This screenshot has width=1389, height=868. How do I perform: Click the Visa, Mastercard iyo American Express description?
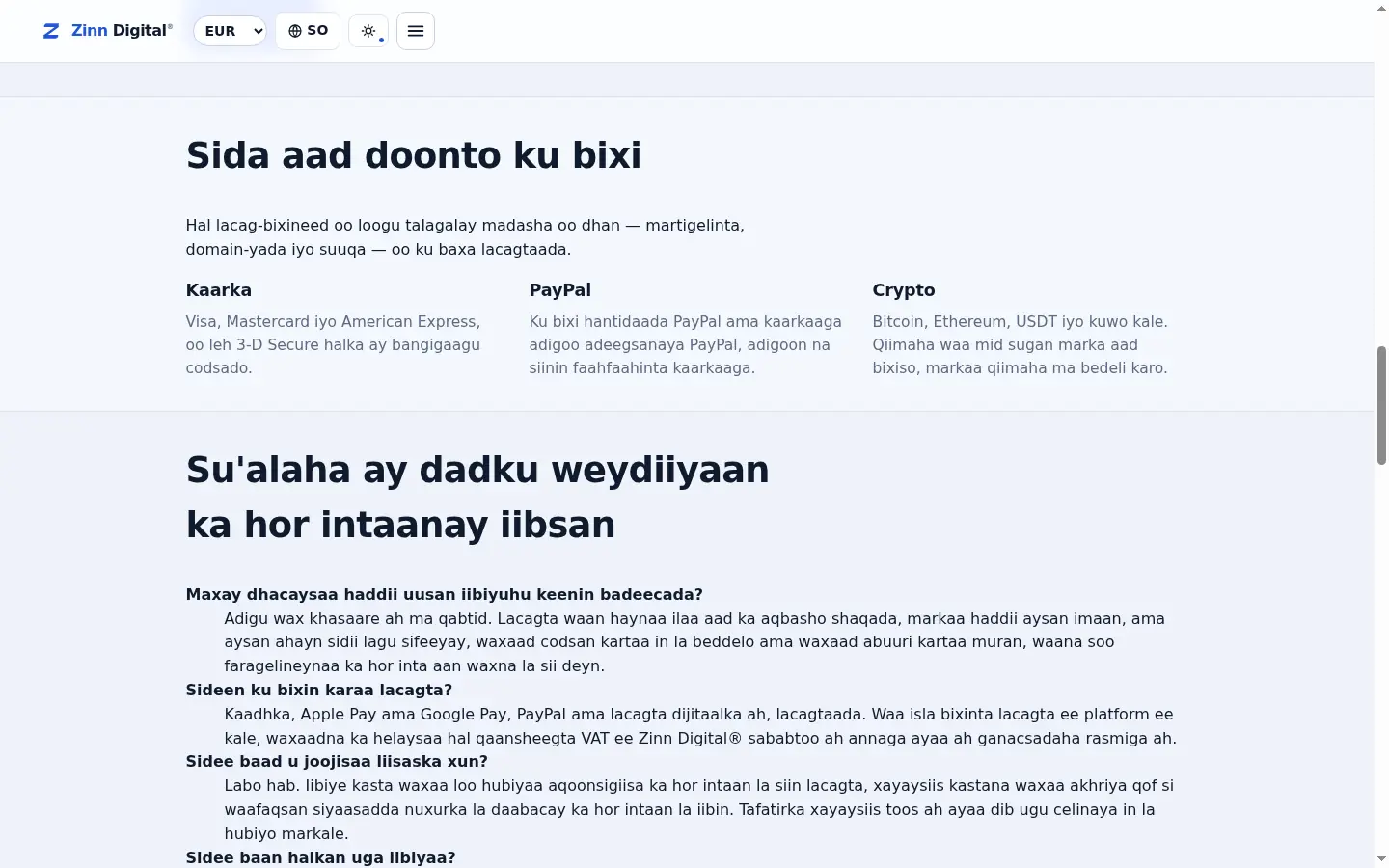tap(334, 344)
